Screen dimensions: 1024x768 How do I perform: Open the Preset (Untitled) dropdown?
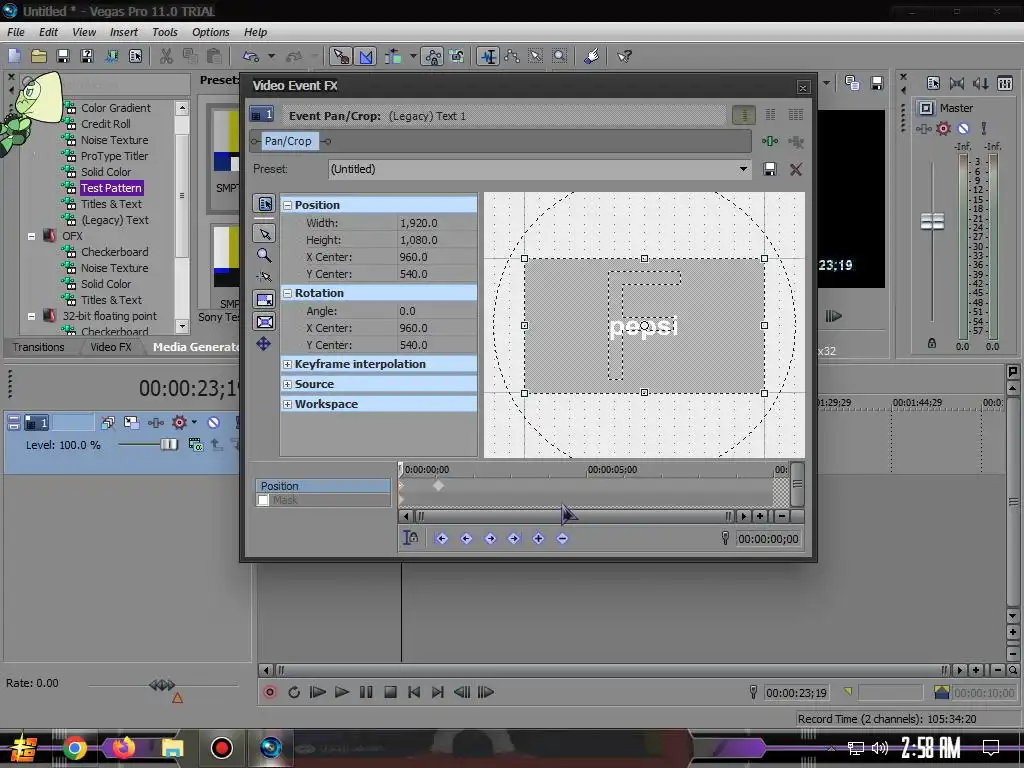click(x=743, y=169)
